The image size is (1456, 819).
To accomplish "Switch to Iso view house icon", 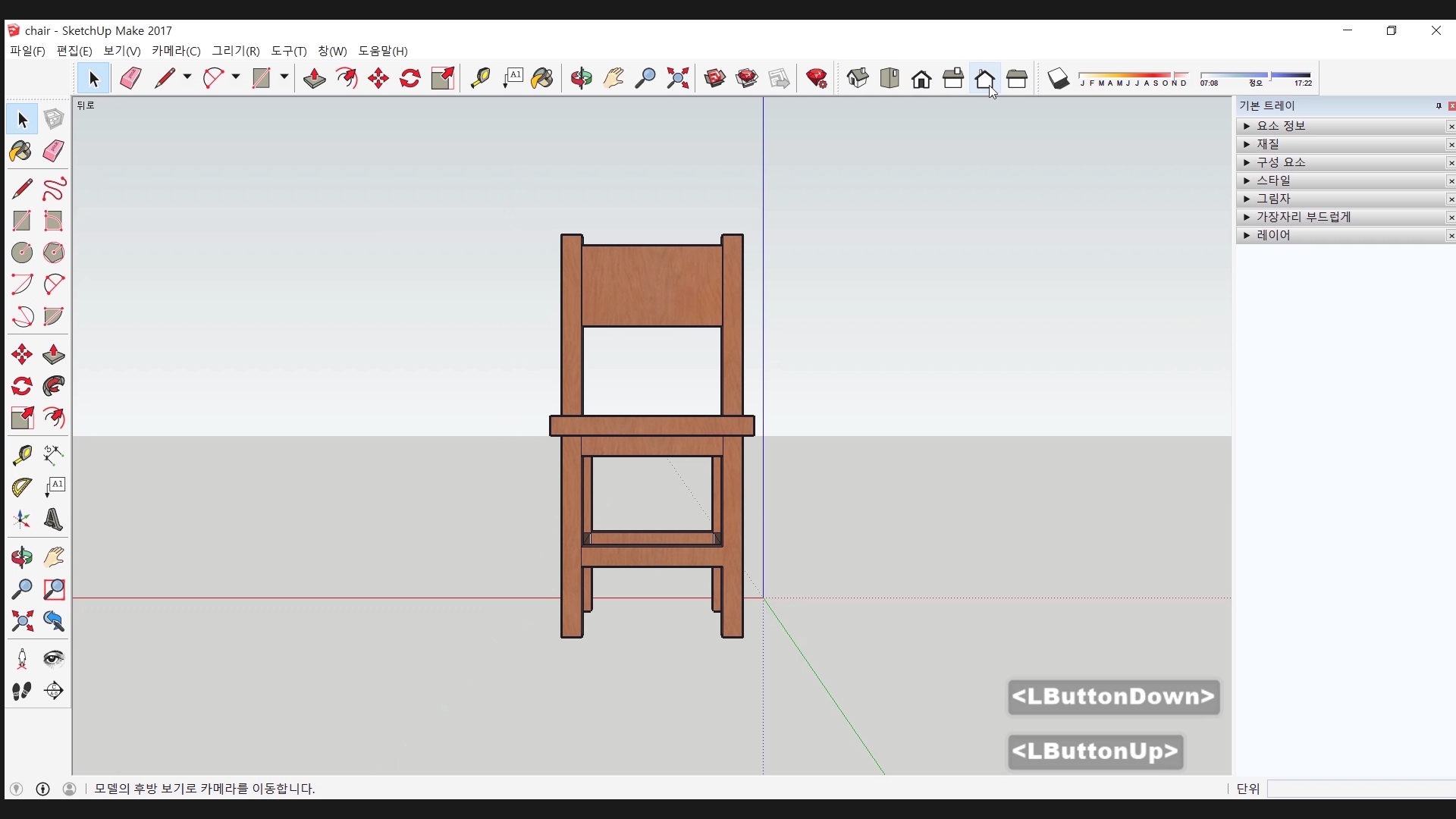I will (x=858, y=78).
